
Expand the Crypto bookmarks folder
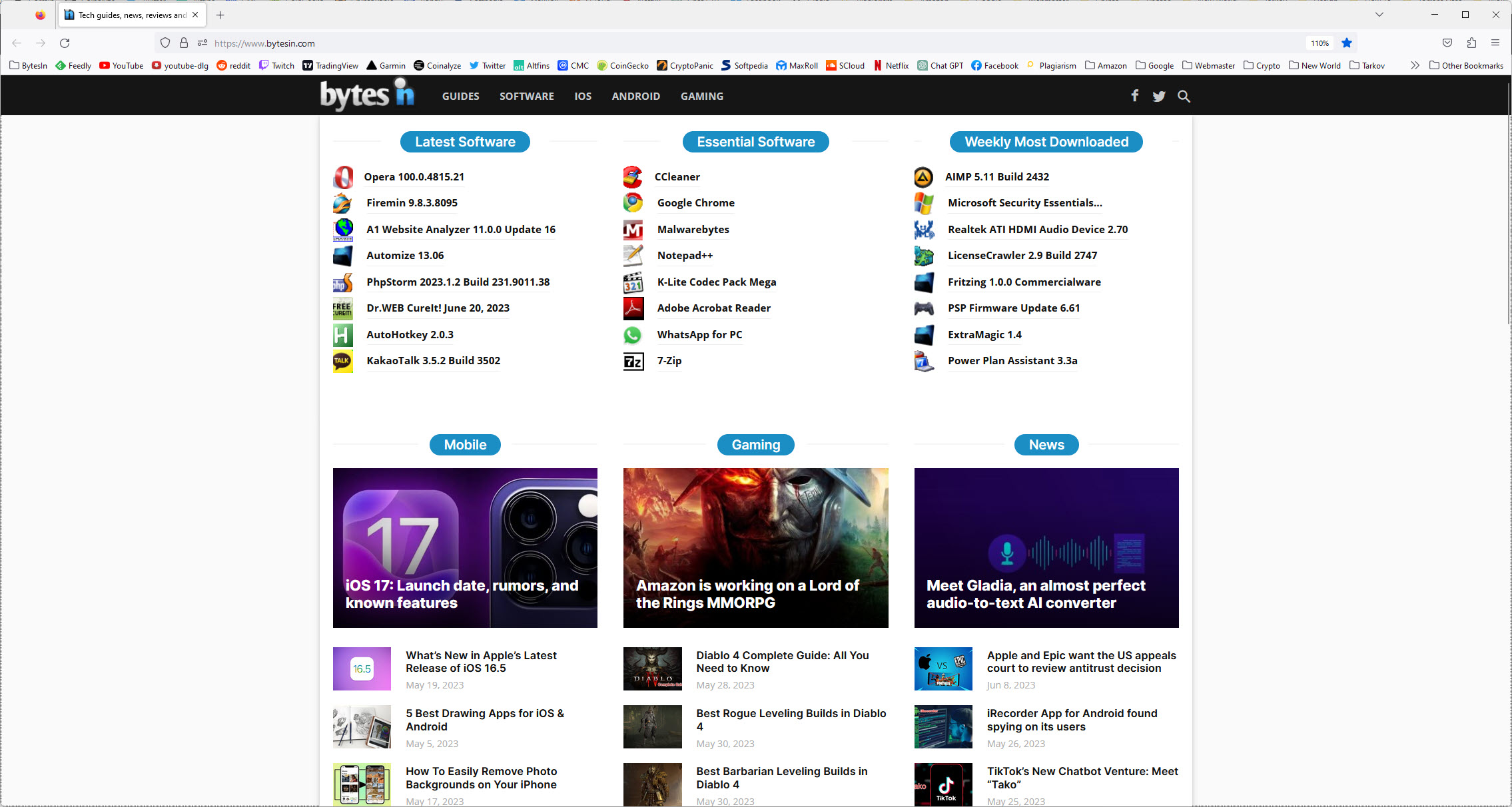[1262, 65]
